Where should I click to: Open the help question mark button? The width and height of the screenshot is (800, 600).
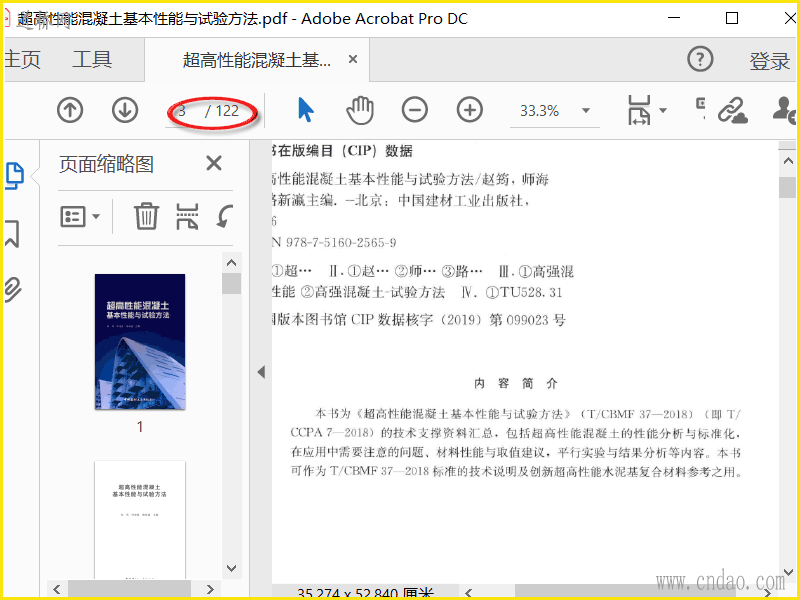pyautogui.click(x=700, y=59)
